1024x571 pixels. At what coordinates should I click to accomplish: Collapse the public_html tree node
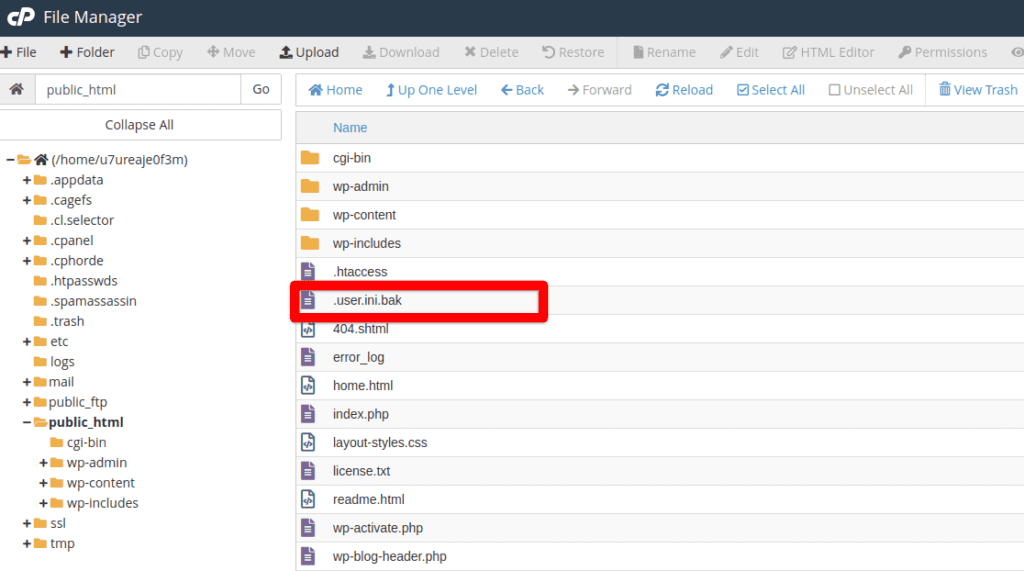click(x=26, y=422)
